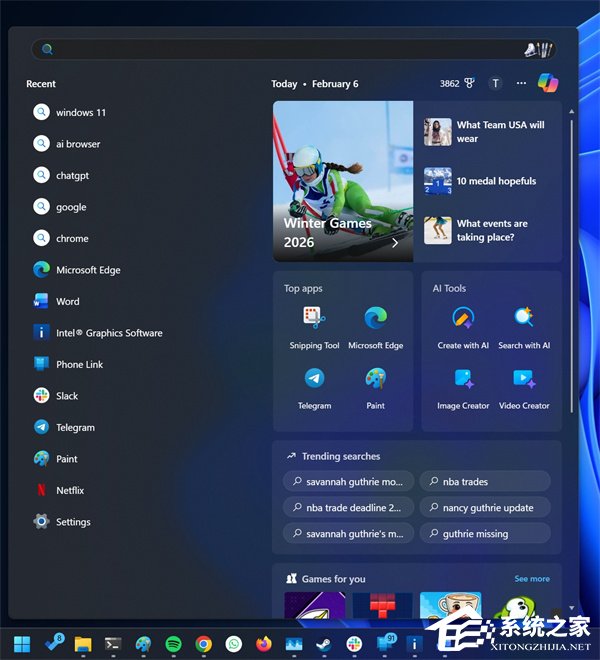Screen dimensions: 600x660
Task: Click the search input field at top
Action: (x=293, y=49)
